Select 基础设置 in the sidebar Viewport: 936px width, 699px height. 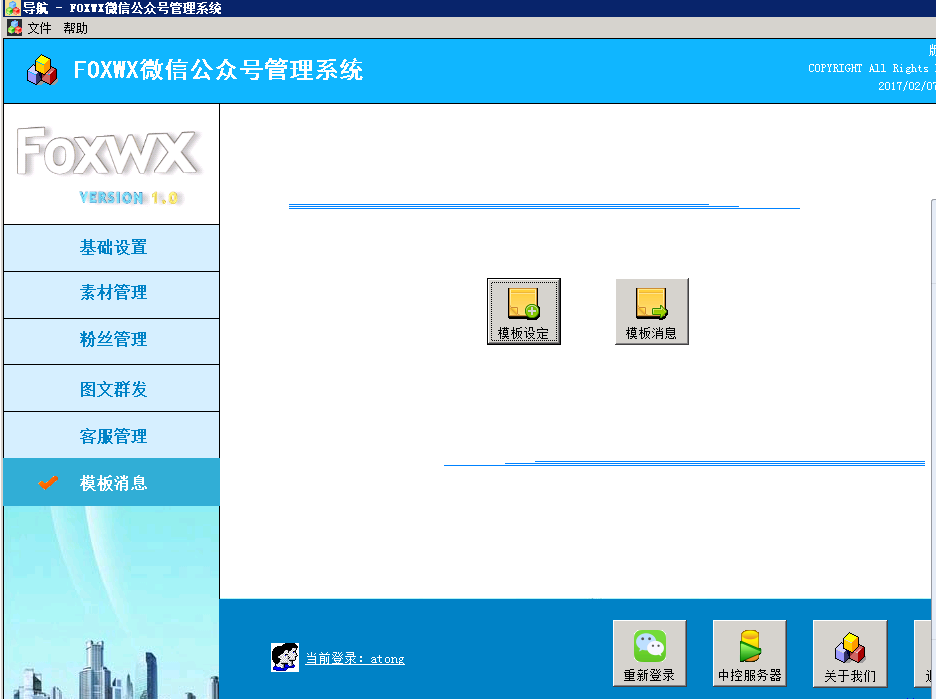click(112, 248)
